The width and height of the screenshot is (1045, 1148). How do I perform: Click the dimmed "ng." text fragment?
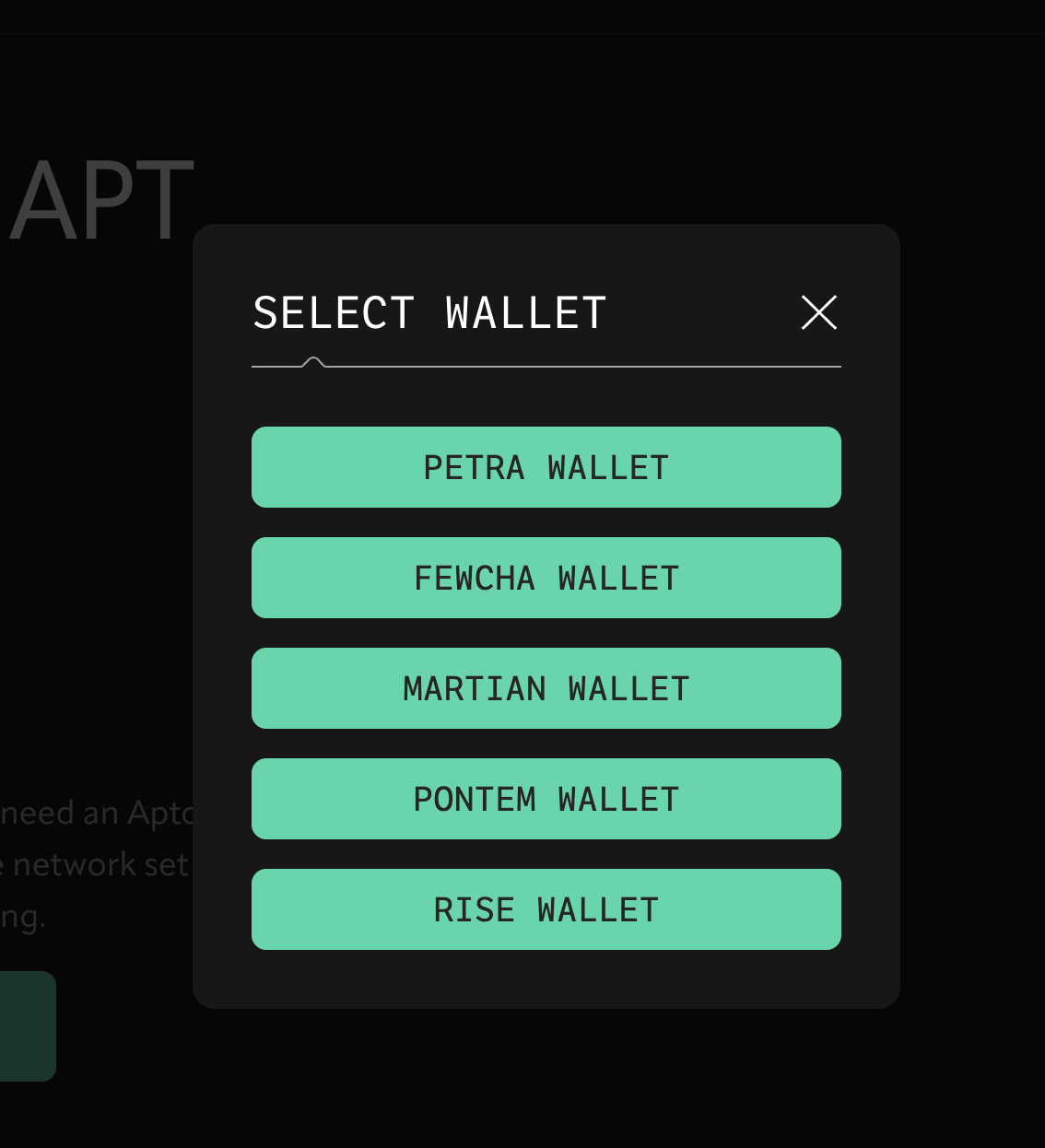pos(23,916)
